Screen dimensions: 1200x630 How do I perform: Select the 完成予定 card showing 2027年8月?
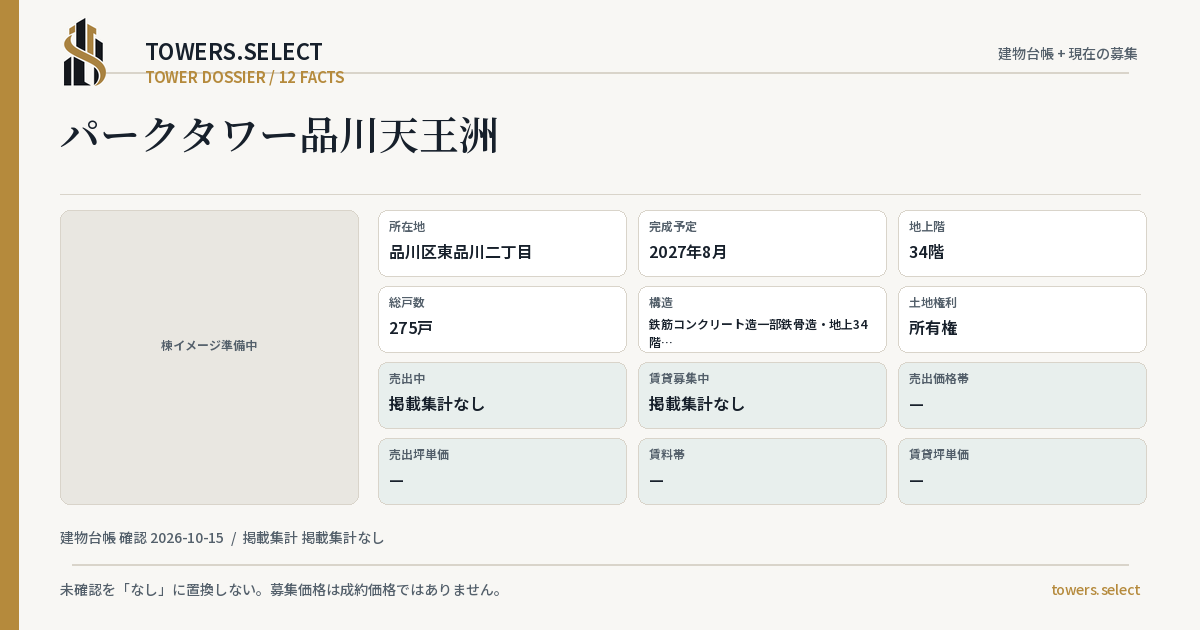pyautogui.click(x=762, y=243)
